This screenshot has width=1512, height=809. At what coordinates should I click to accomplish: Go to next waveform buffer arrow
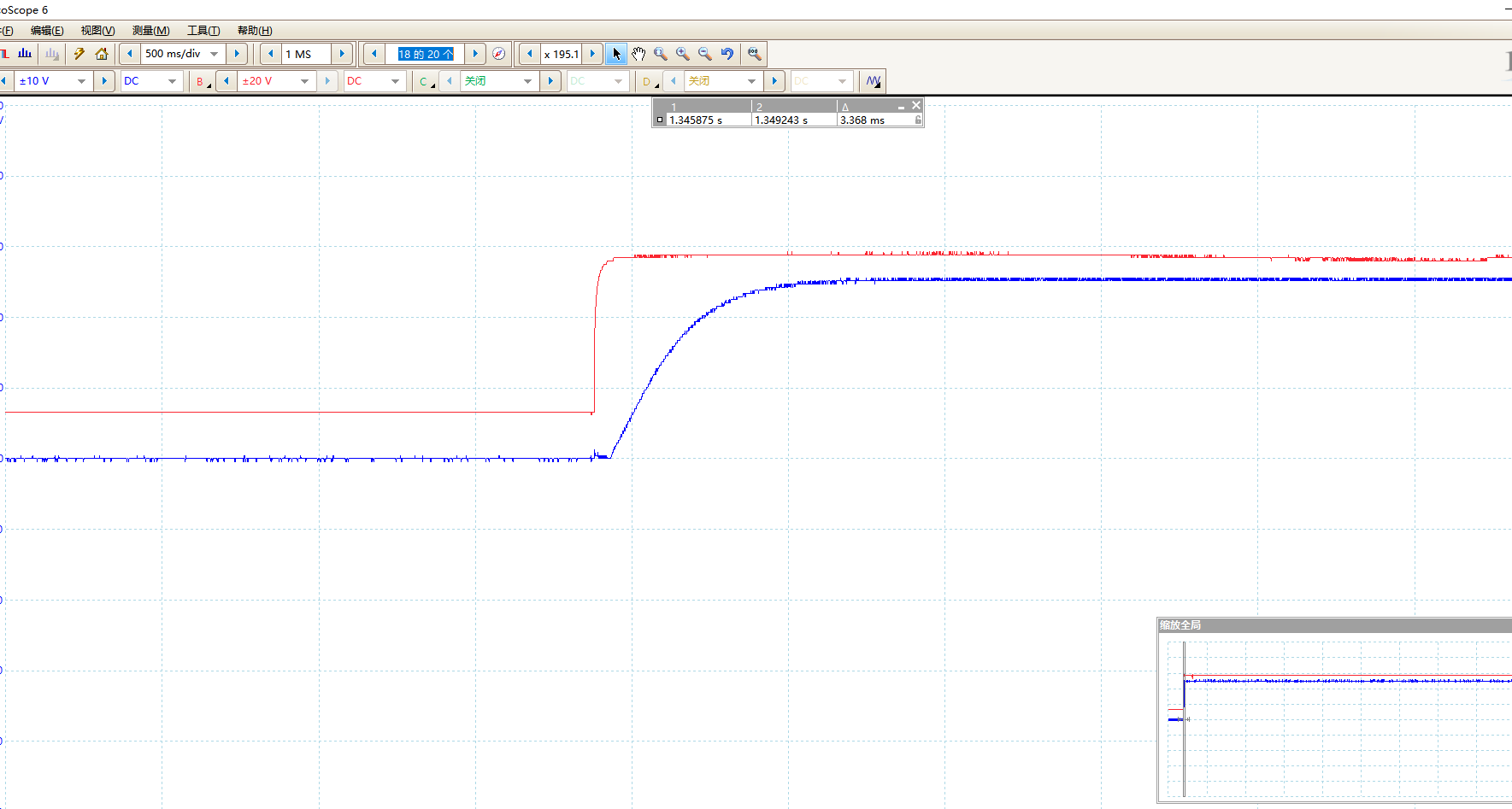point(476,54)
